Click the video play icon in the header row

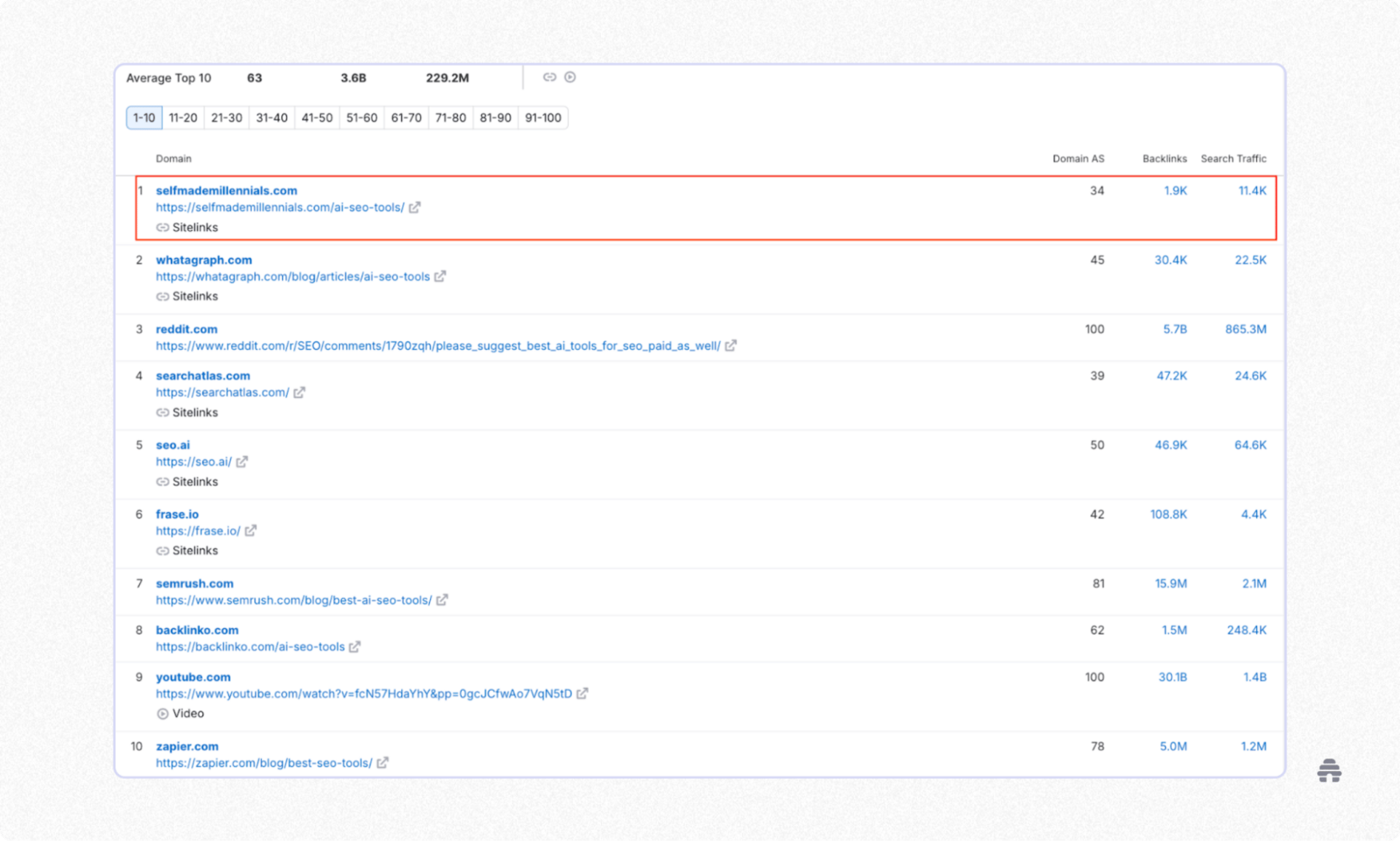pos(570,77)
